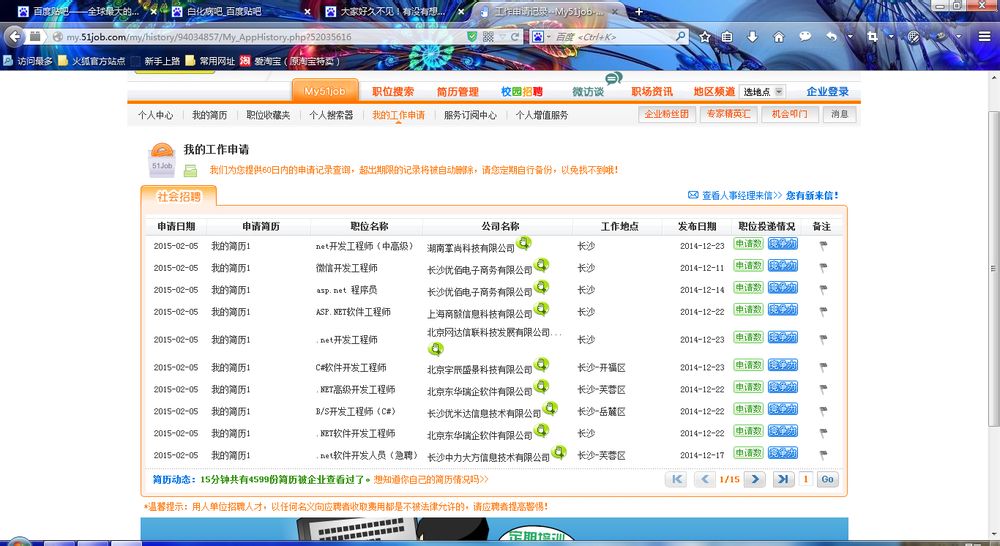Click note flag for 微信开发工程师 row
This screenshot has height=546, width=1000.
pos(823,268)
